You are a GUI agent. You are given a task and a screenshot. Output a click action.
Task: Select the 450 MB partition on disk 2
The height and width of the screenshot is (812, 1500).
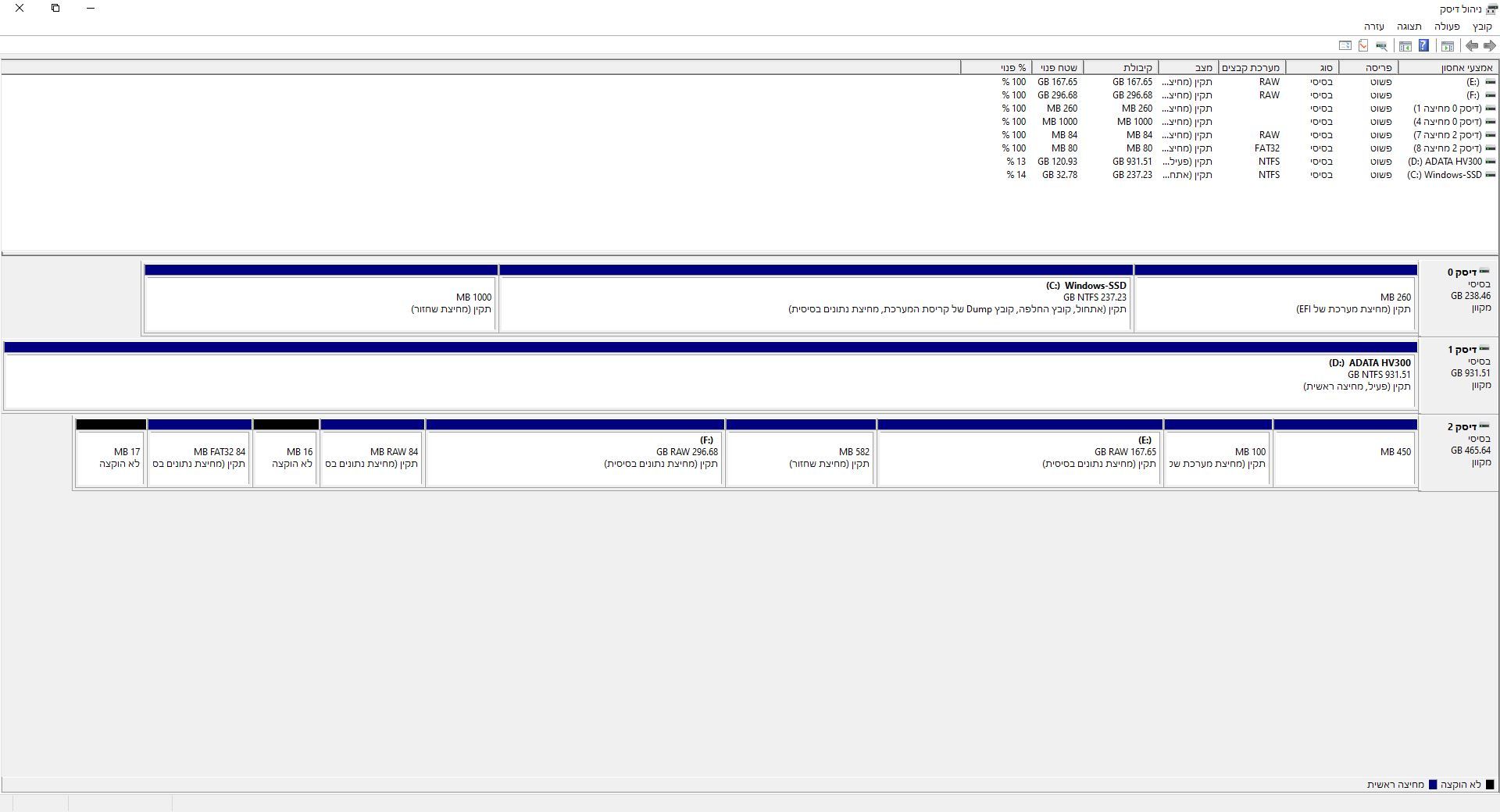tap(1345, 452)
